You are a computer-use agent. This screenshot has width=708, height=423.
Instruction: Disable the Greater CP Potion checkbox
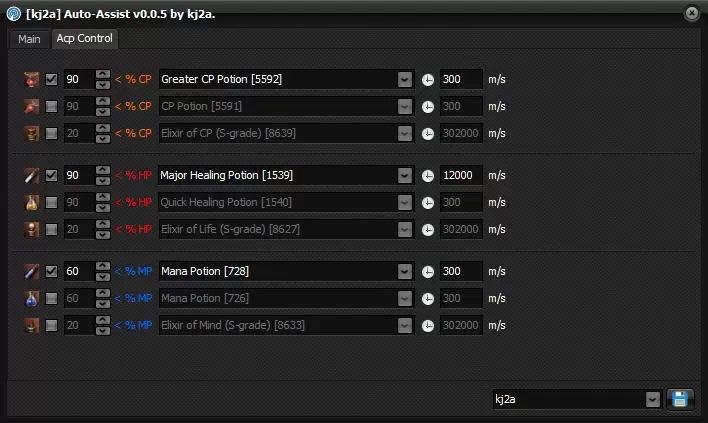coord(51,79)
